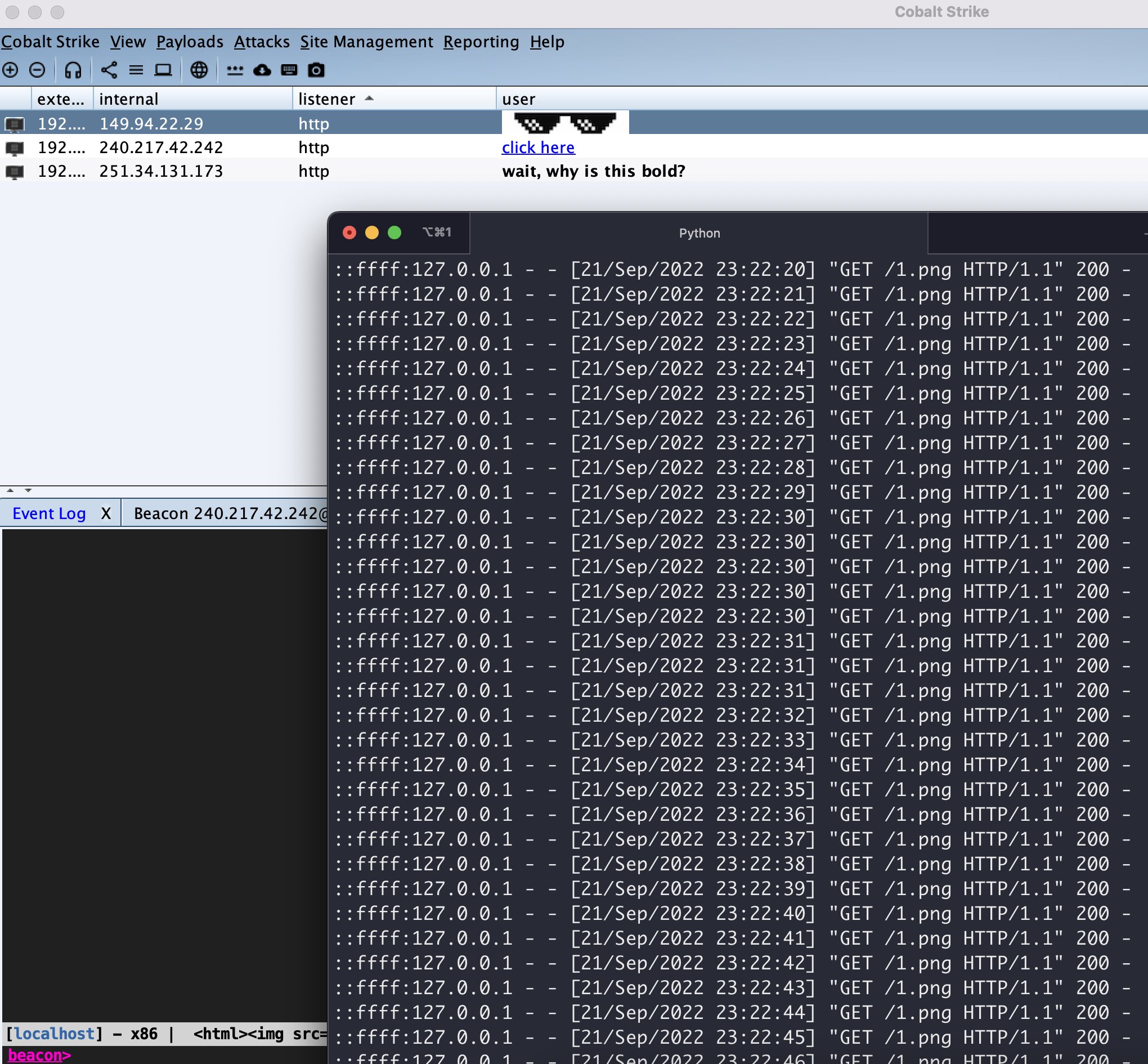Select the ⌥⌘1 tab in the terminal window

[437, 233]
